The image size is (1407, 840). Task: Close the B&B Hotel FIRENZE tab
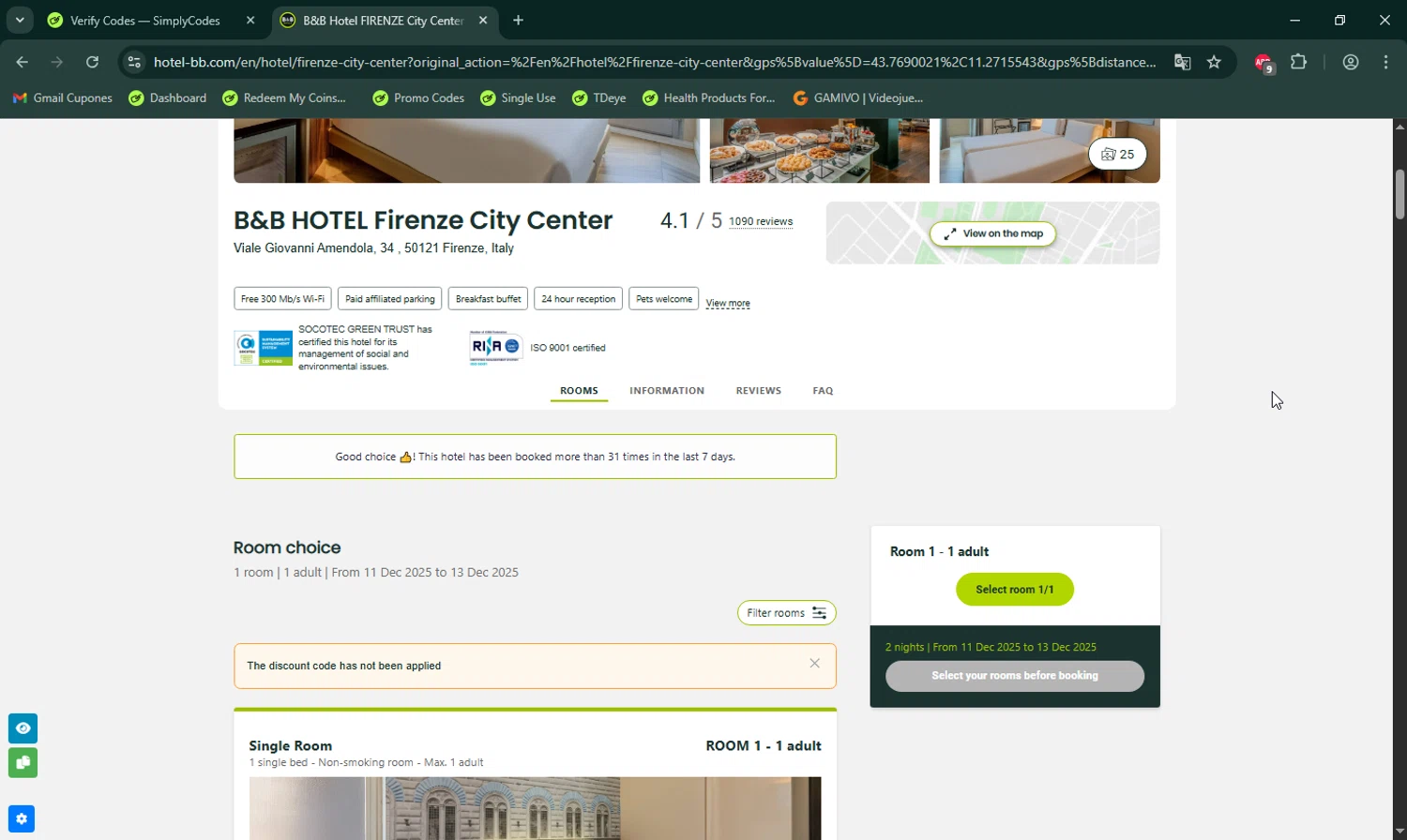click(483, 20)
